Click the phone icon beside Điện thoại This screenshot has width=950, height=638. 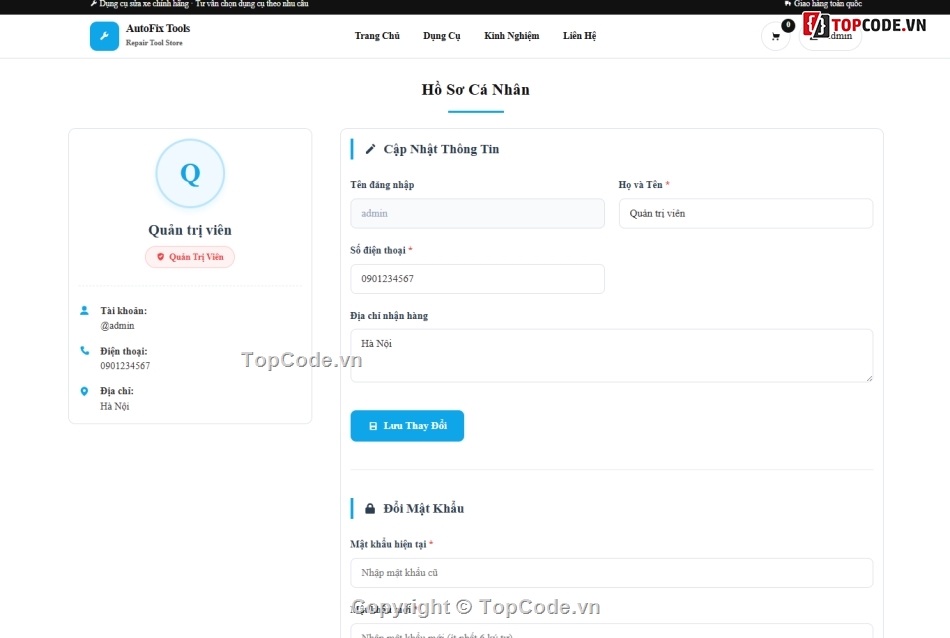pos(84,351)
